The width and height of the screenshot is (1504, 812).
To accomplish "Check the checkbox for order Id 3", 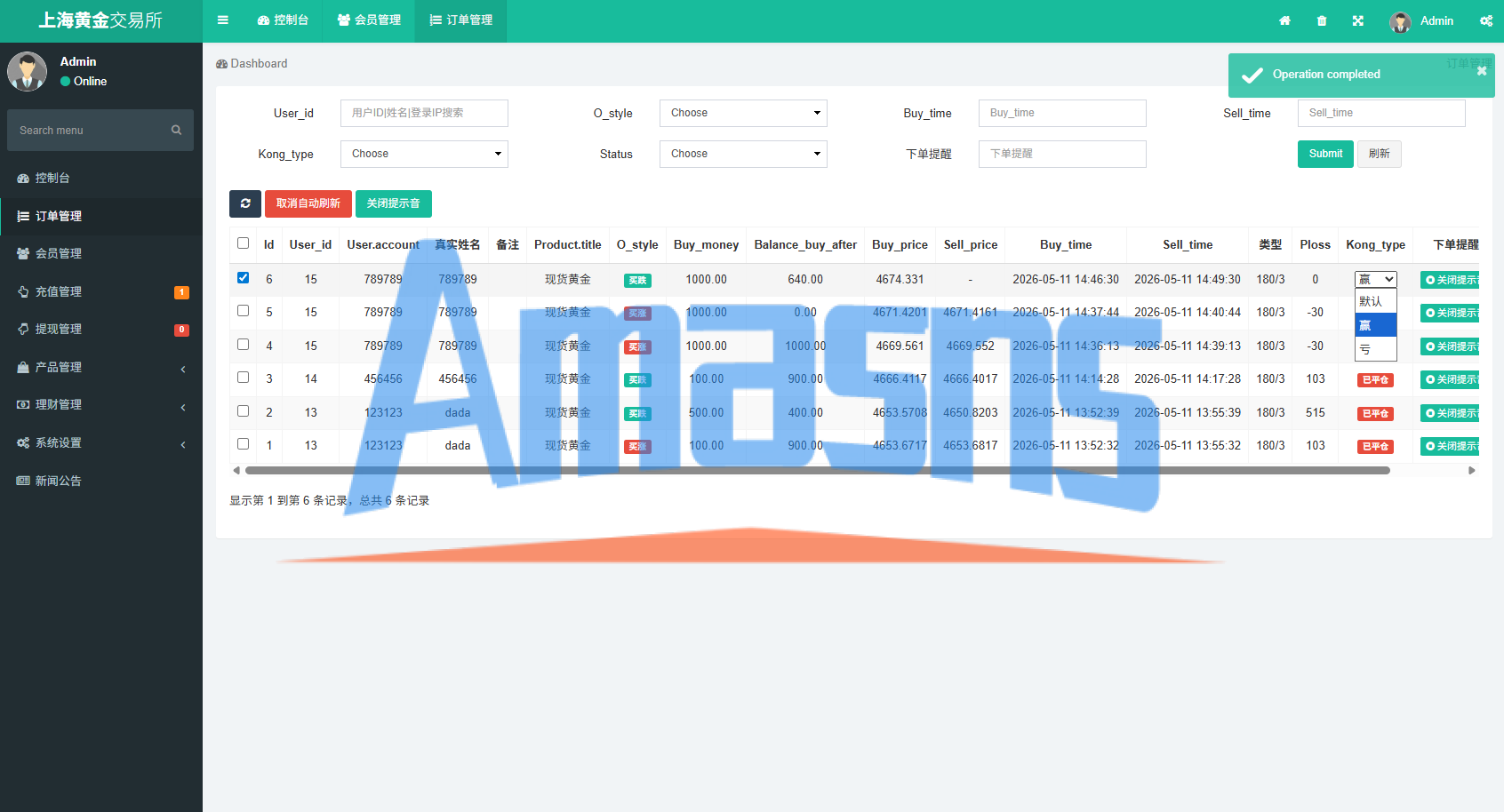I will click(243, 377).
